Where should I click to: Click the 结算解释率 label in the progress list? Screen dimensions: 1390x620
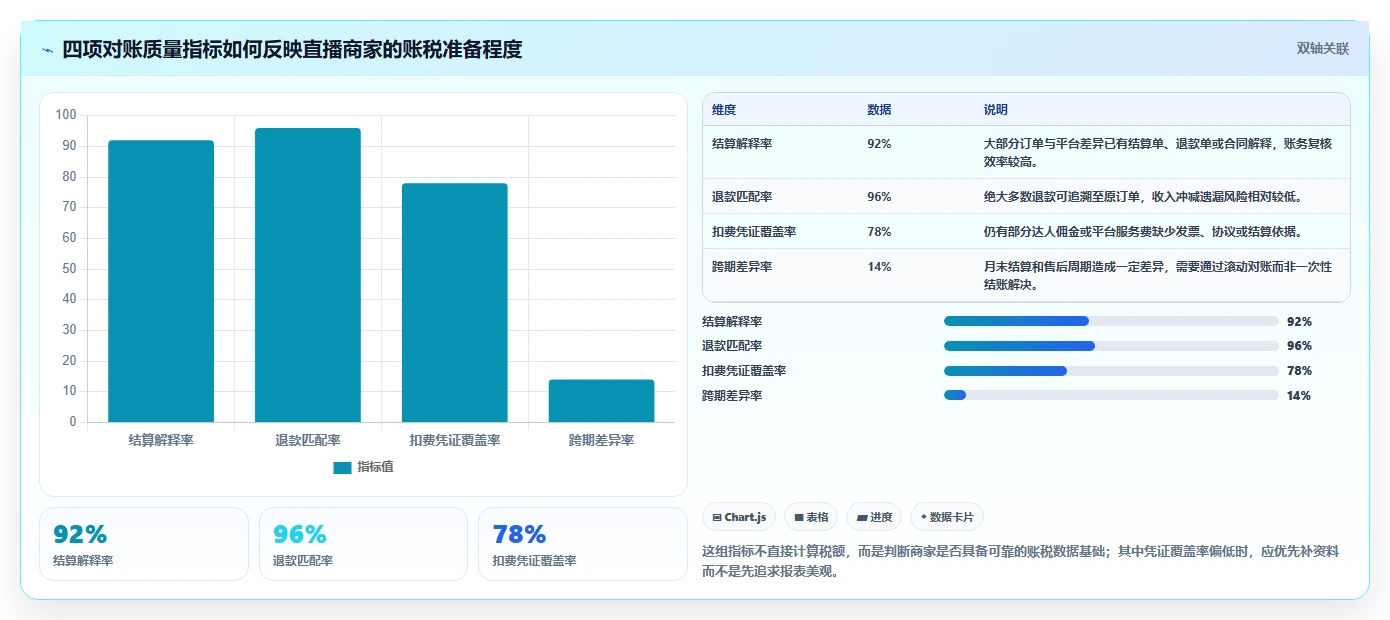pyautogui.click(x=732, y=322)
